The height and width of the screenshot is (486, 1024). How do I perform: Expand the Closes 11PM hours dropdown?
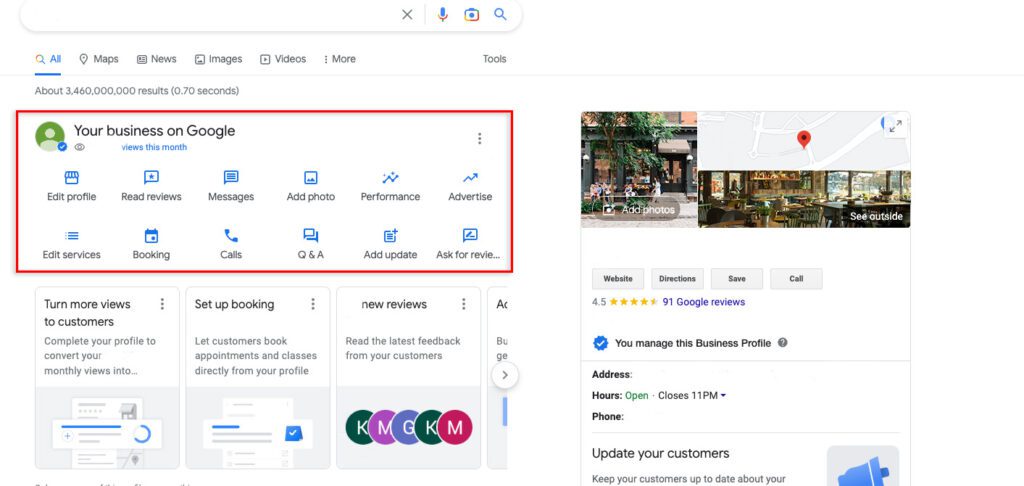pyautogui.click(x=723, y=395)
